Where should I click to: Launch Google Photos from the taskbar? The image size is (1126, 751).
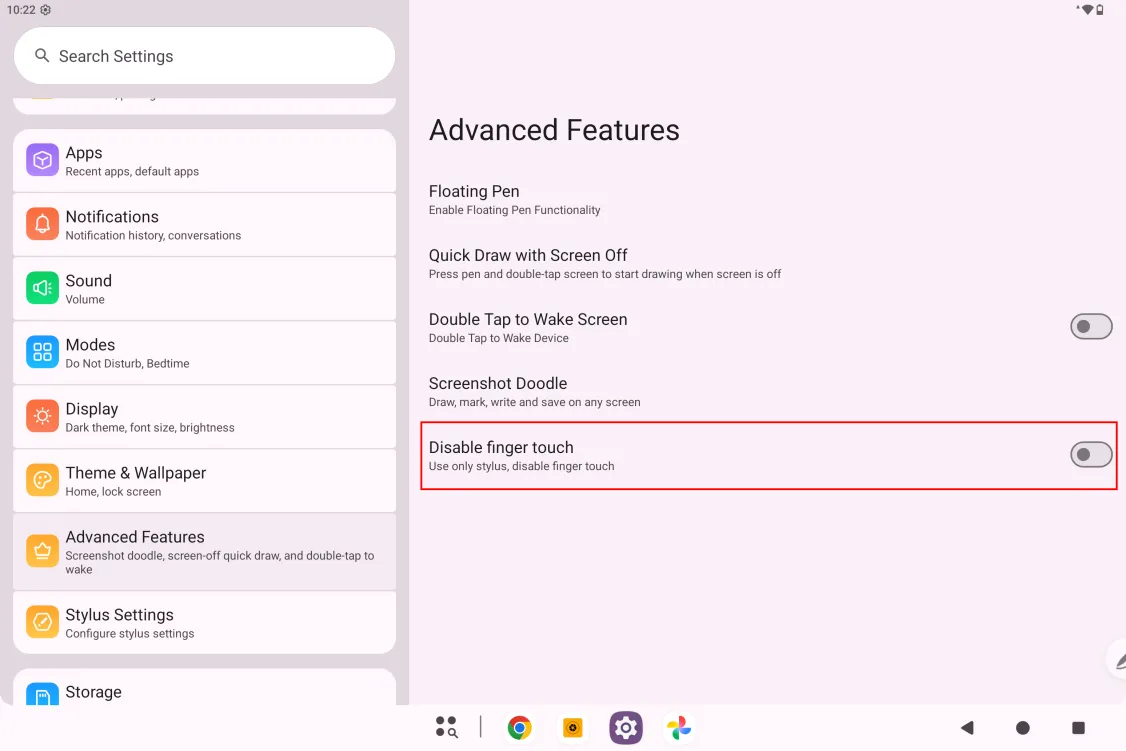point(679,727)
